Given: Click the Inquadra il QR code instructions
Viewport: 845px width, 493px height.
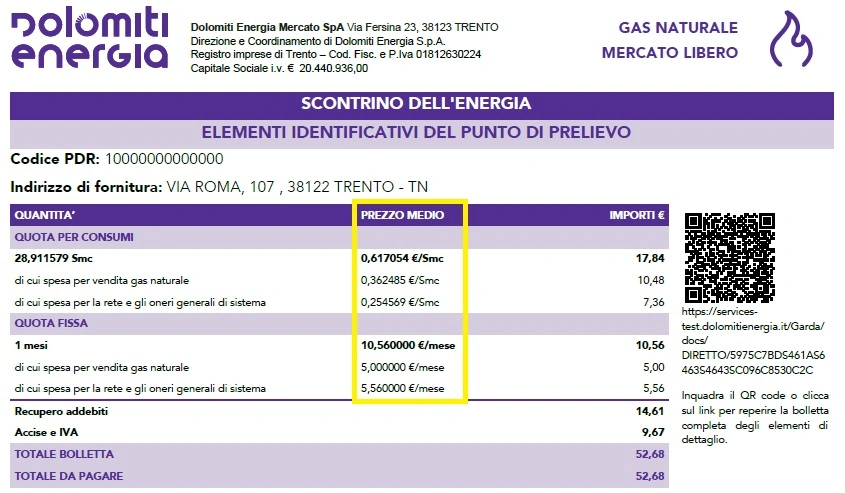Looking at the screenshot, I should click(x=754, y=418).
